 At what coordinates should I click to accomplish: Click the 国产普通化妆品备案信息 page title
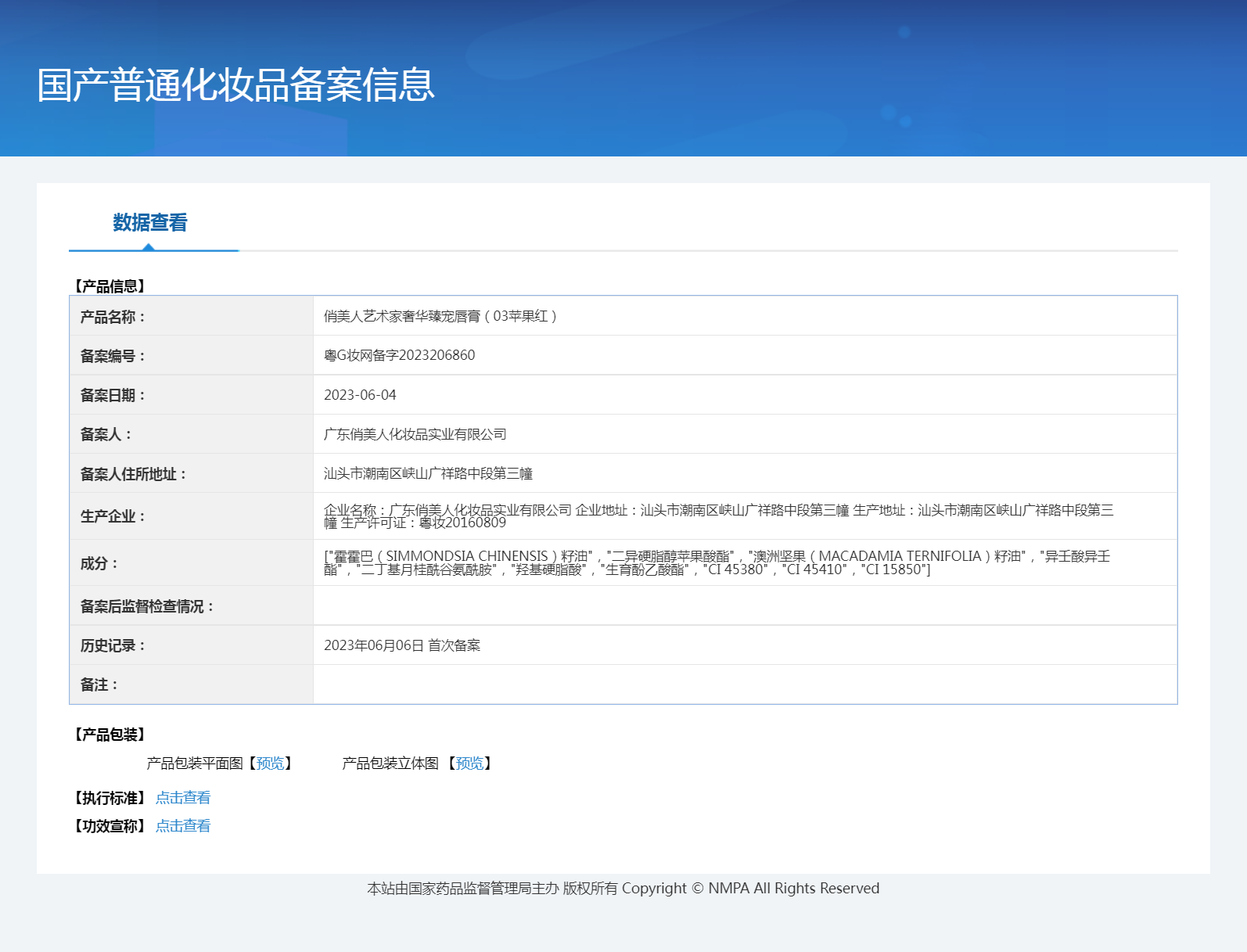[235, 85]
